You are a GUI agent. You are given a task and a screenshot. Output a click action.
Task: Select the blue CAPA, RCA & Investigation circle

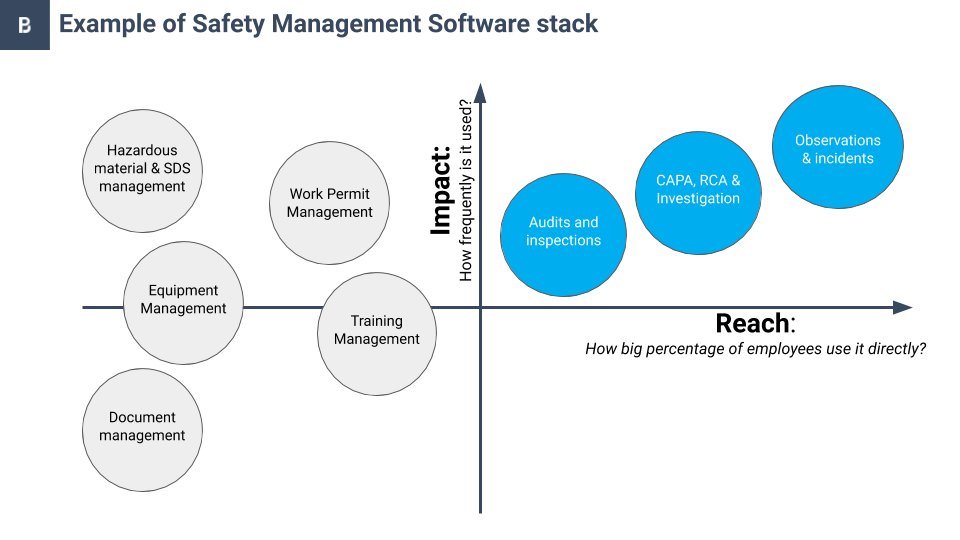click(x=698, y=190)
